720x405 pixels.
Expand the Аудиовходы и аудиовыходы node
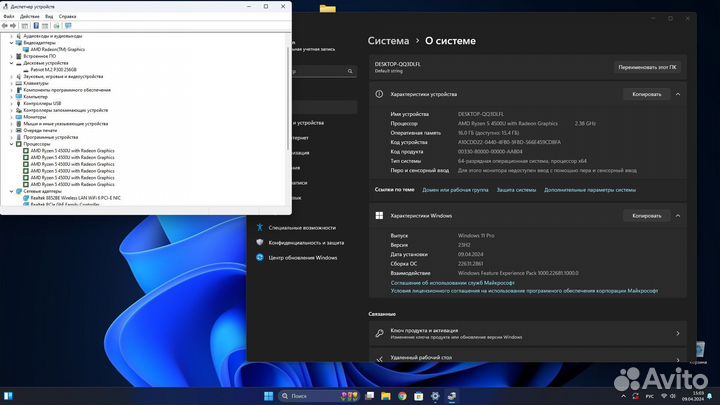11,36
